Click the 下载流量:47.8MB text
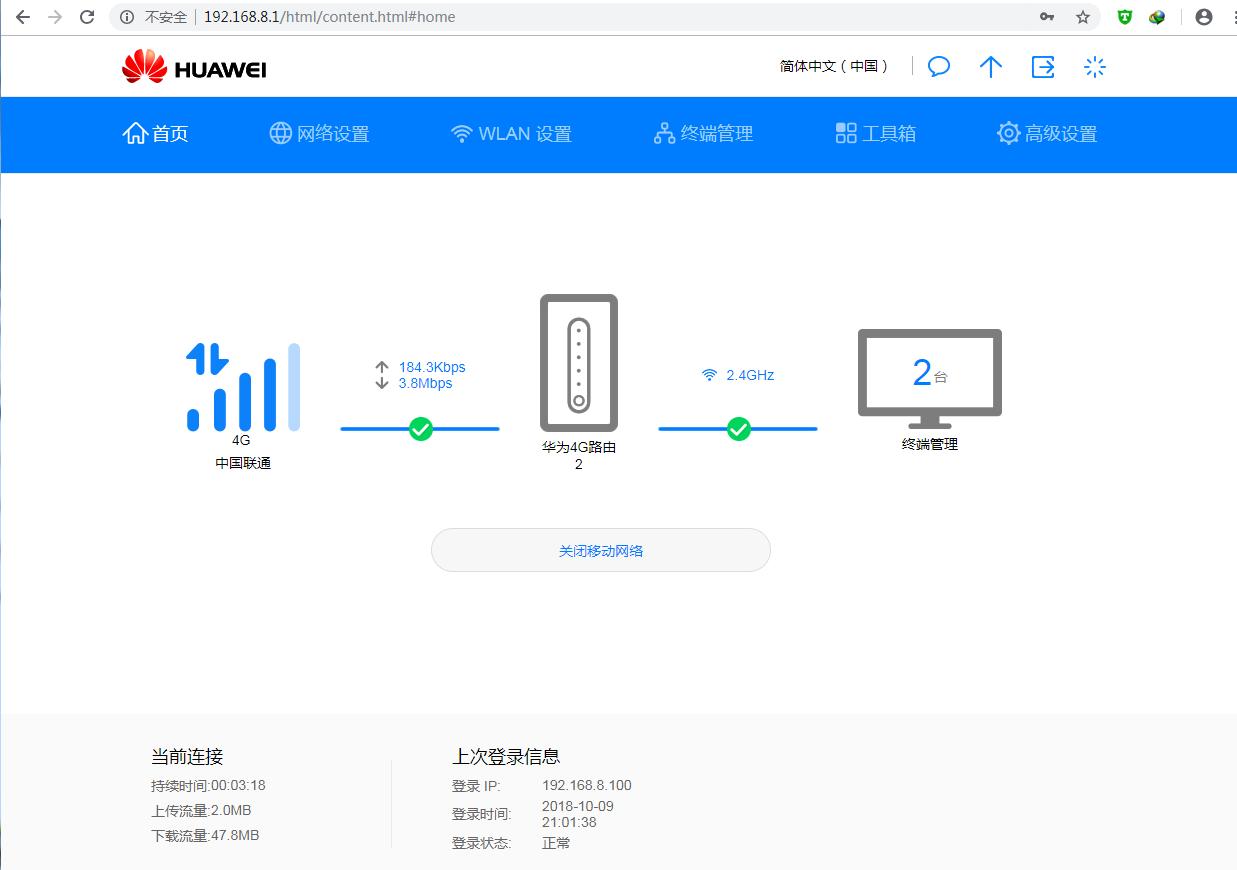 tap(205, 835)
